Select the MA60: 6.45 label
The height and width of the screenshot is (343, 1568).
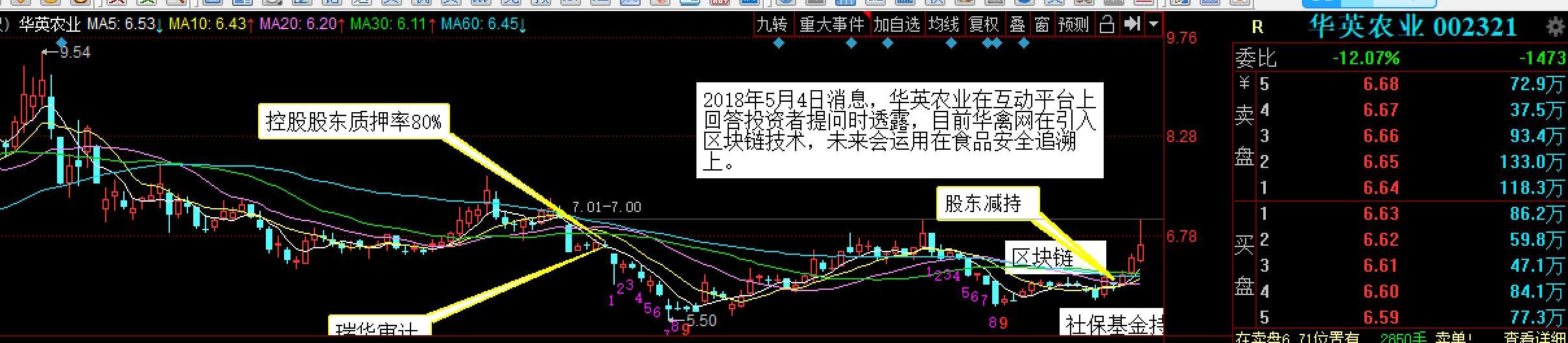click(483, 25)
